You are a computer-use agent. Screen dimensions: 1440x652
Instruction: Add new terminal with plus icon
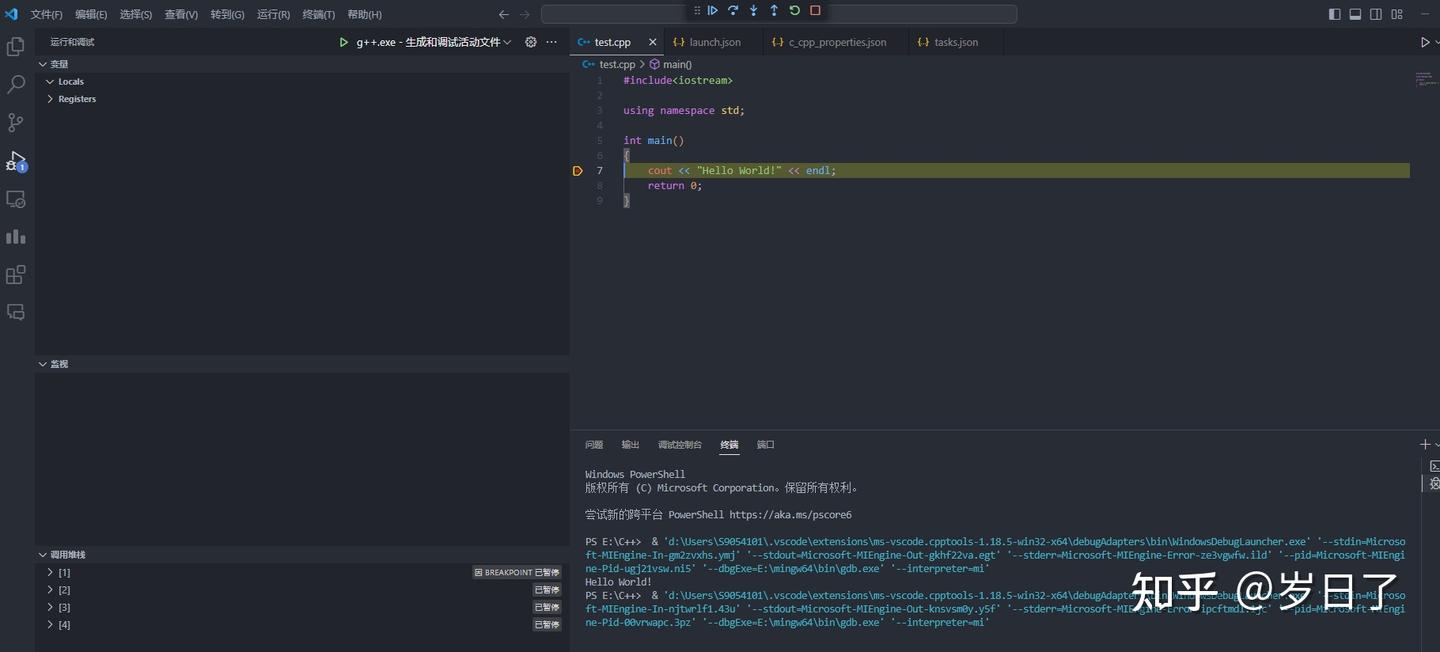click(x=1425, y=444)
